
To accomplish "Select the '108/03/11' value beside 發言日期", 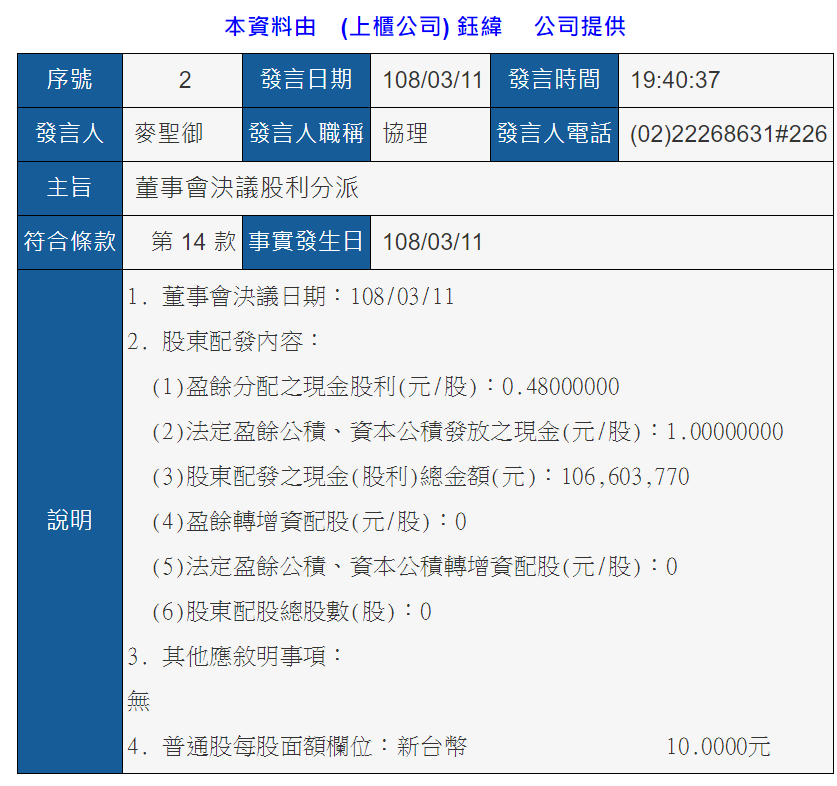I will [432, 80].
